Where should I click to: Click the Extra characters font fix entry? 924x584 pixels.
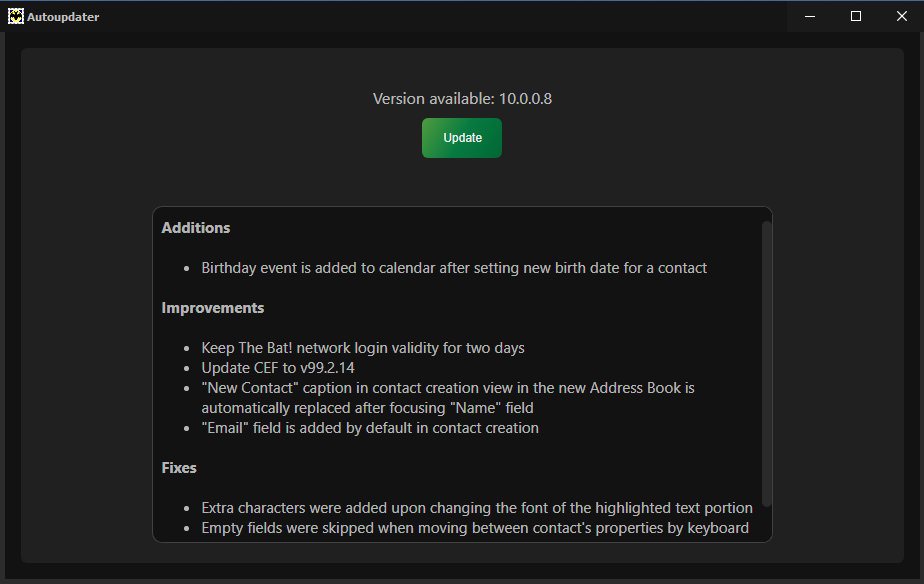pos(477,508)
